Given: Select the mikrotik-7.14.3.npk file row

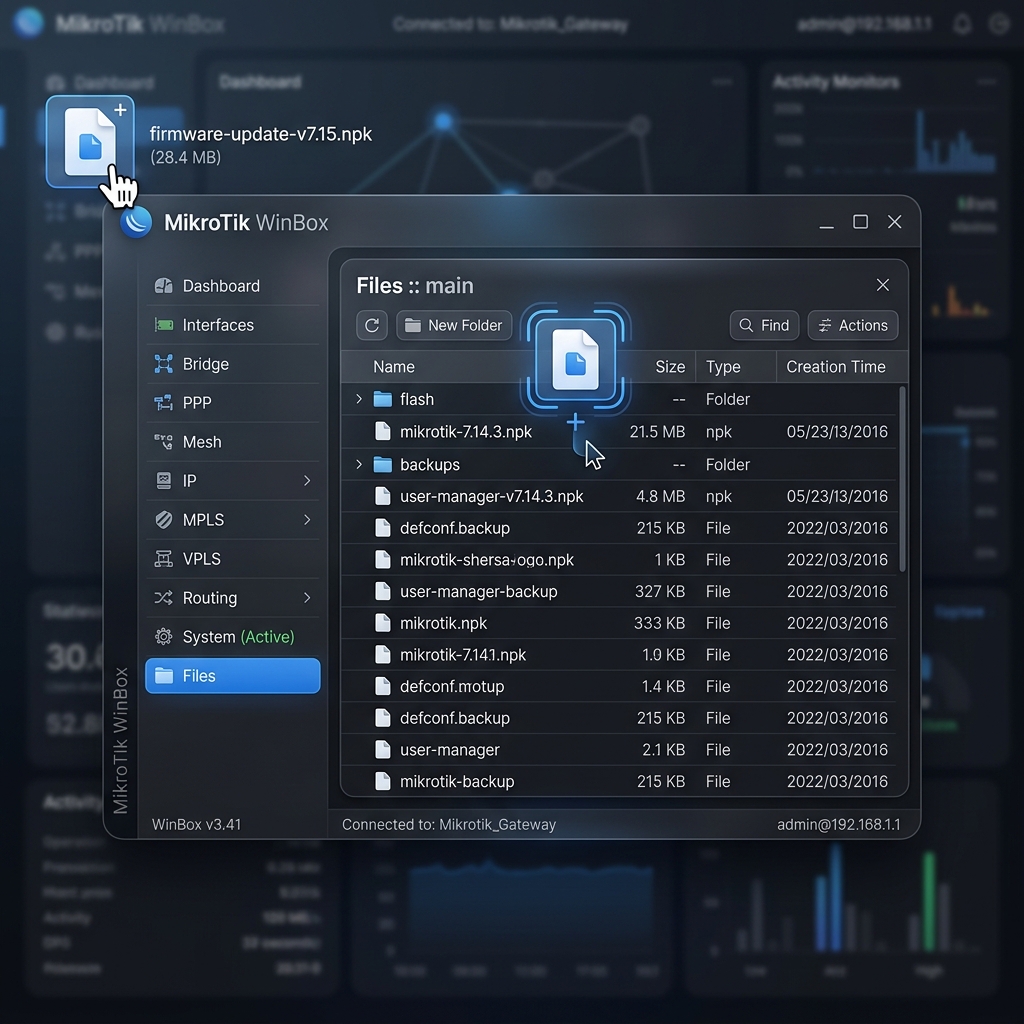Looking at the screenshot, I should click(619, 432).
